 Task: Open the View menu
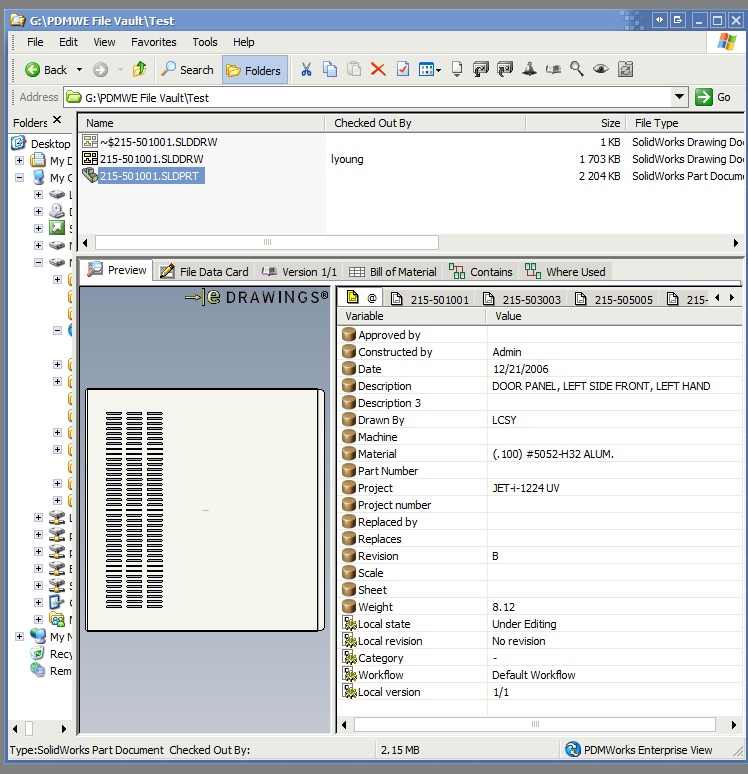tap(104, 42)
